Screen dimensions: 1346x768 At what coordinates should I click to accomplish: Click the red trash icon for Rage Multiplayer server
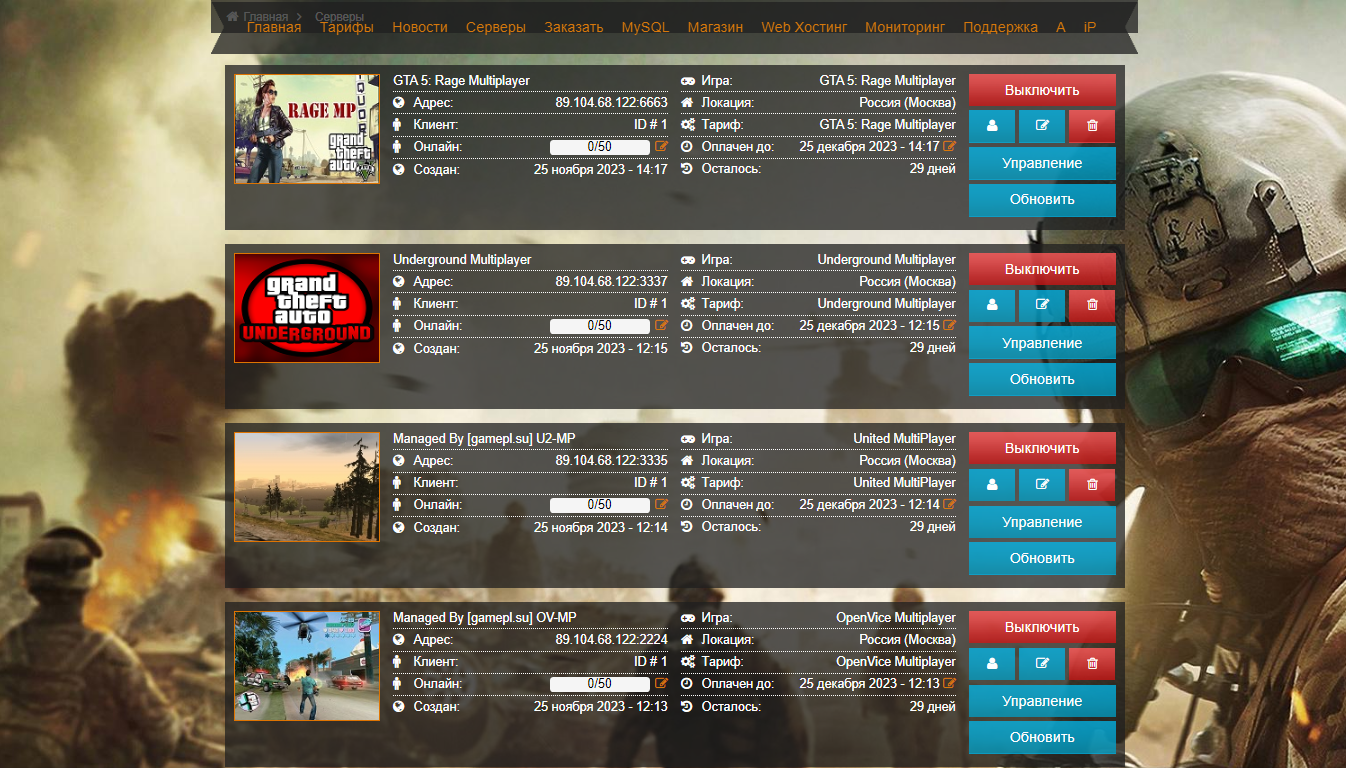pos(1092,126)
